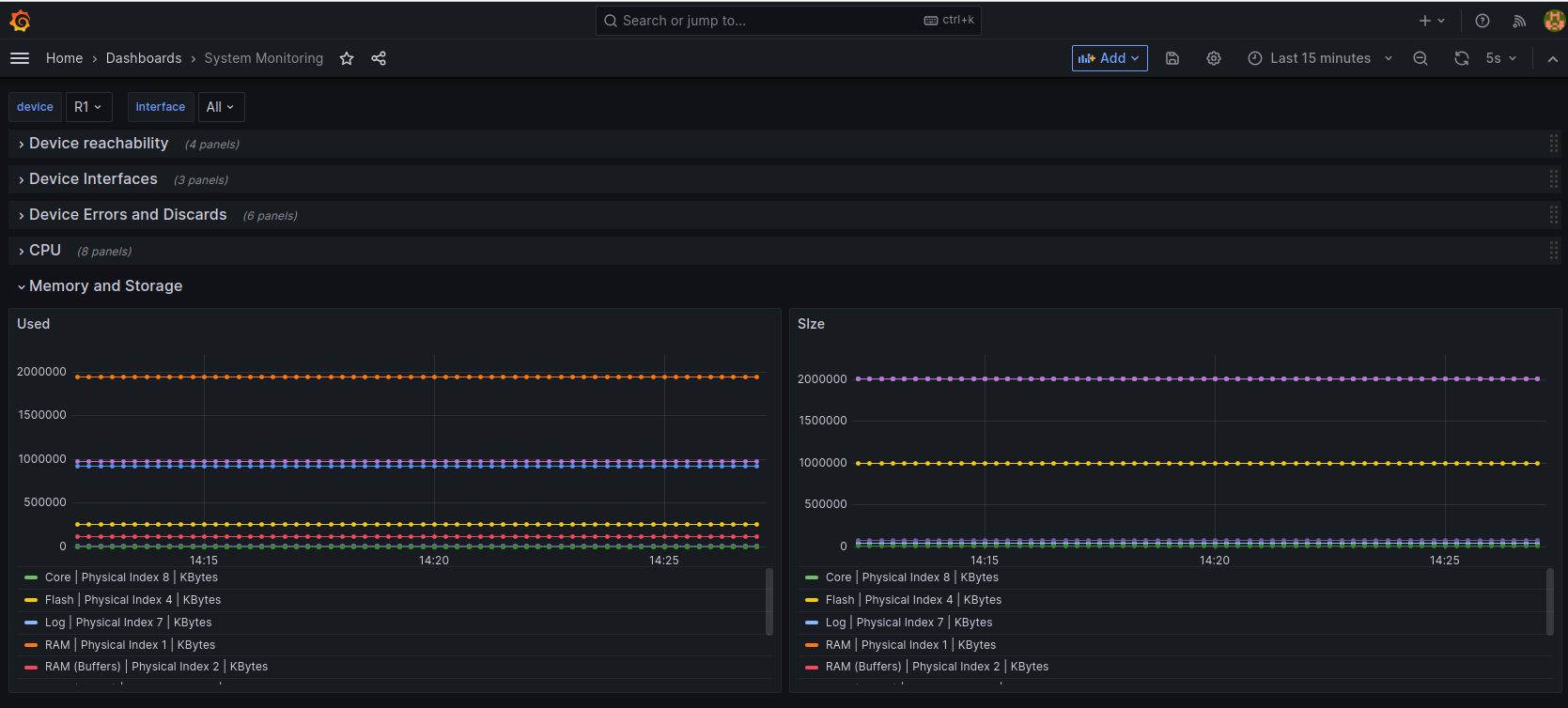Click the 2000000 axis label in Used

(41, 372)
